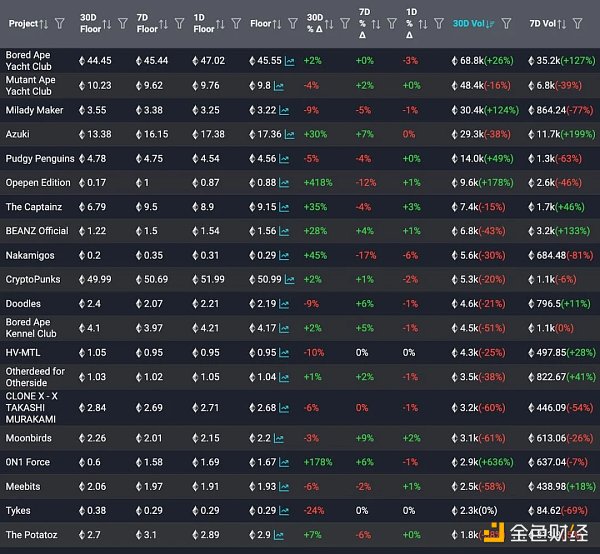Image resolution: width=600 pixels, height=554 pixels.
Task: Open floor chart for The Captainz
Action: [x=284, y=207]
